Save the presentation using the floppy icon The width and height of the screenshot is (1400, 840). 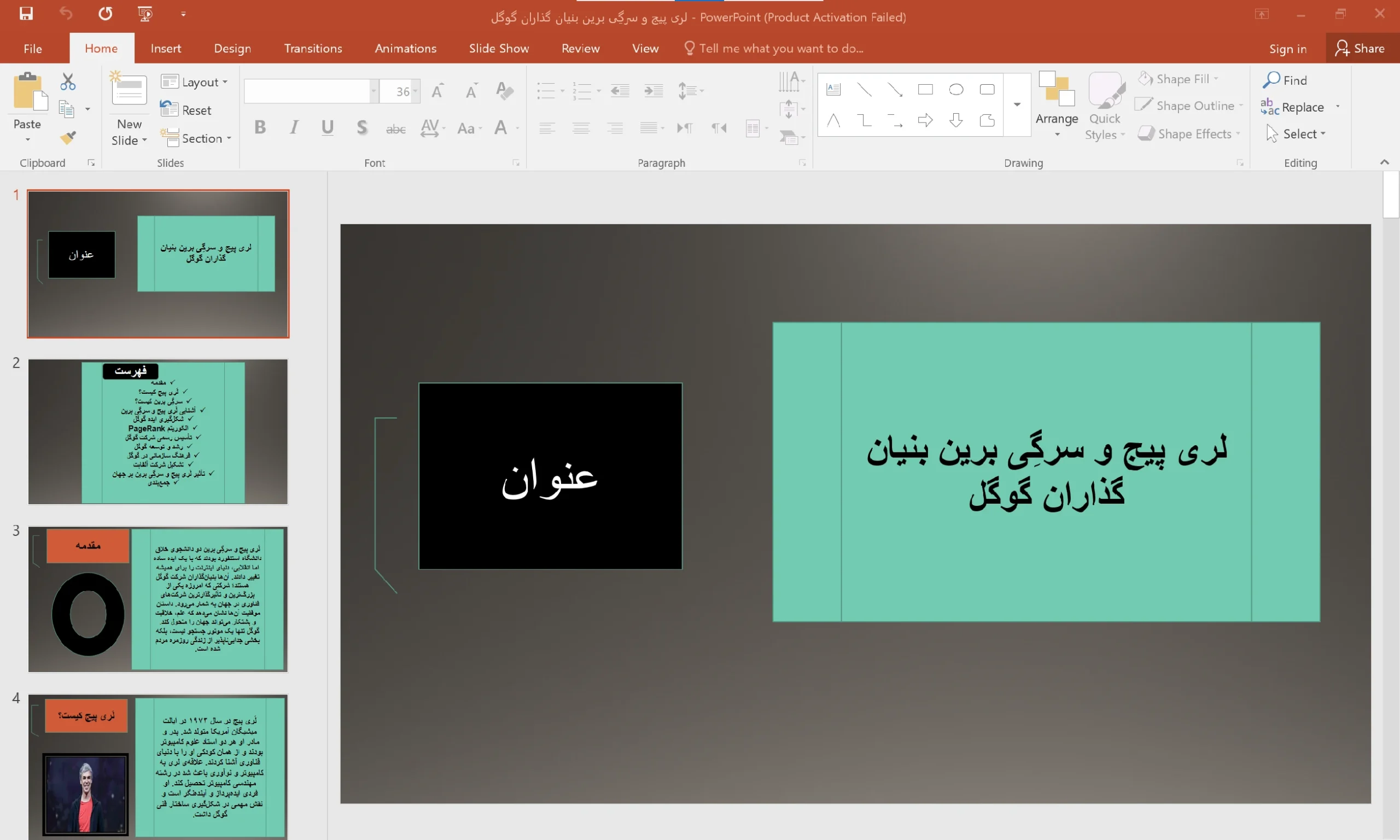[26, 14]
